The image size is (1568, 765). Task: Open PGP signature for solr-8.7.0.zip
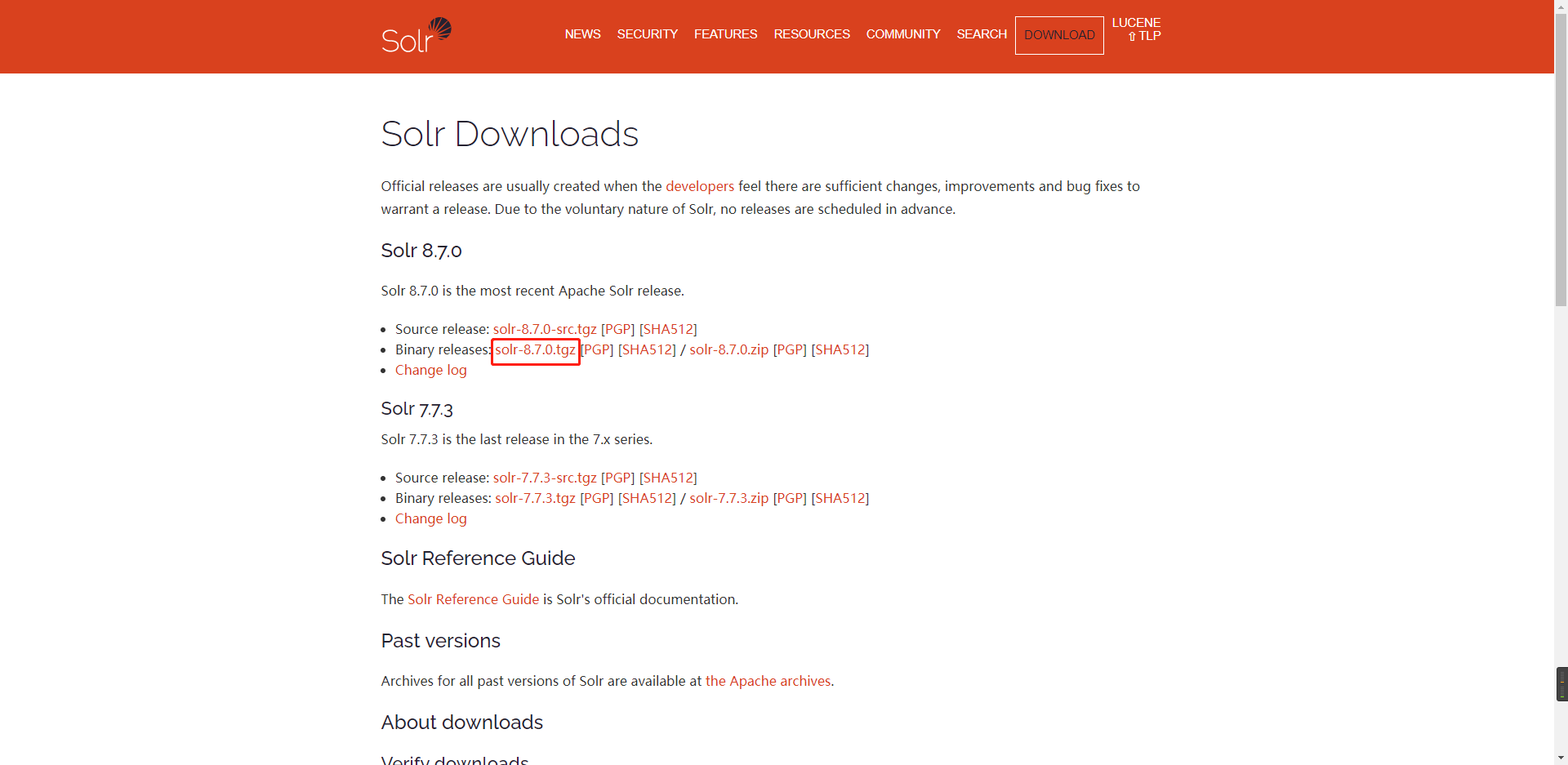tap(790, 349)
